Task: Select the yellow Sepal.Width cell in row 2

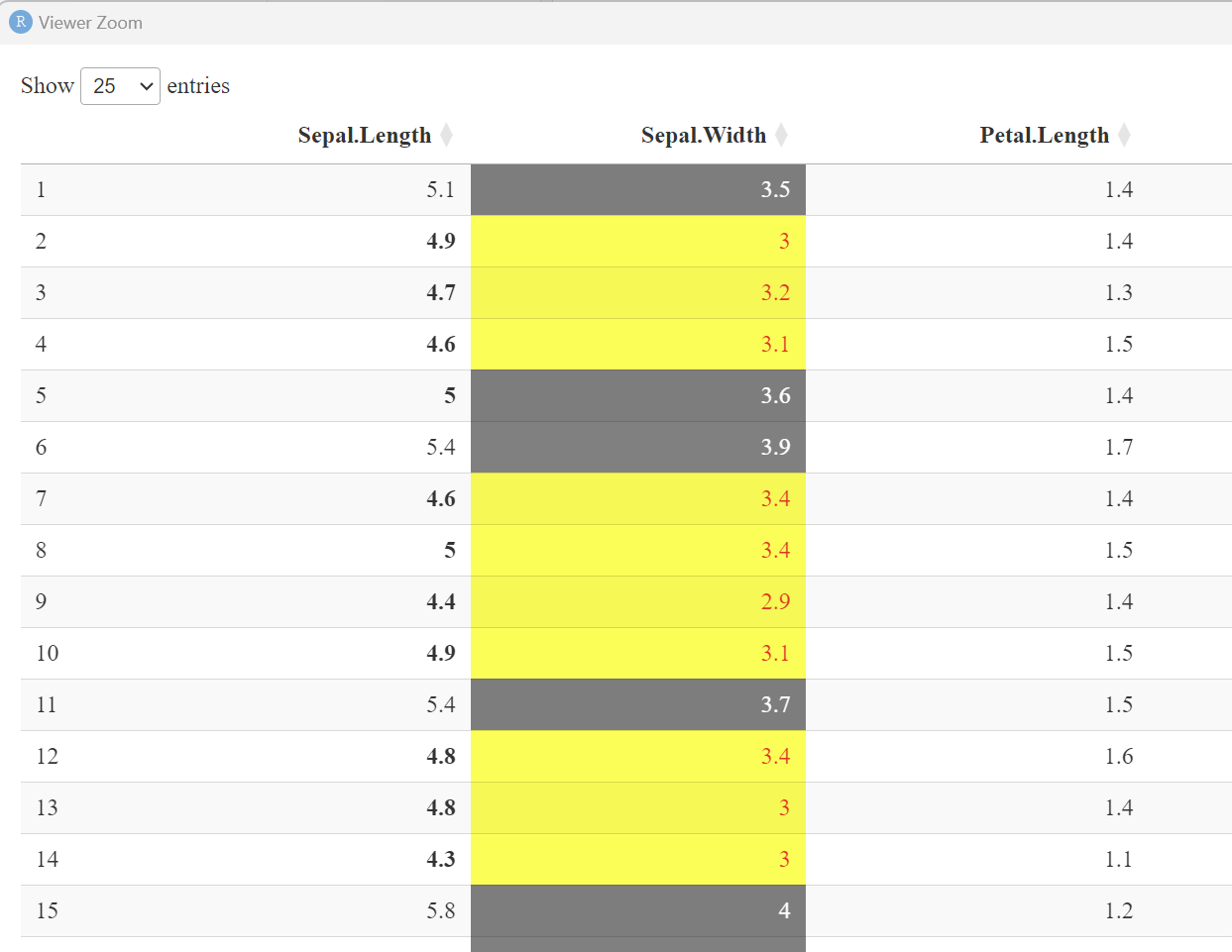Action: (x=638, y=242)
